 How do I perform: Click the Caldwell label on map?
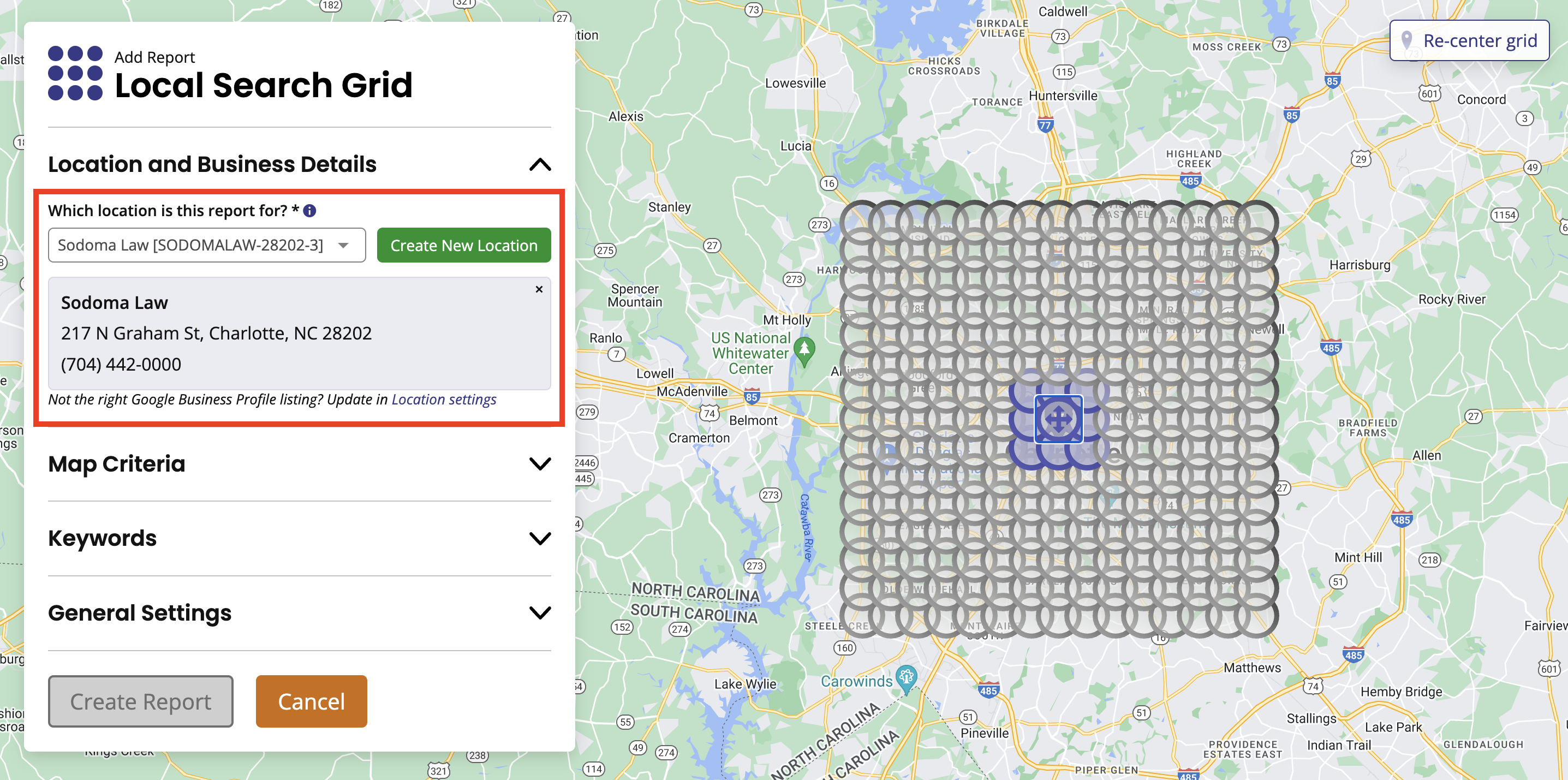[1062, 11]
